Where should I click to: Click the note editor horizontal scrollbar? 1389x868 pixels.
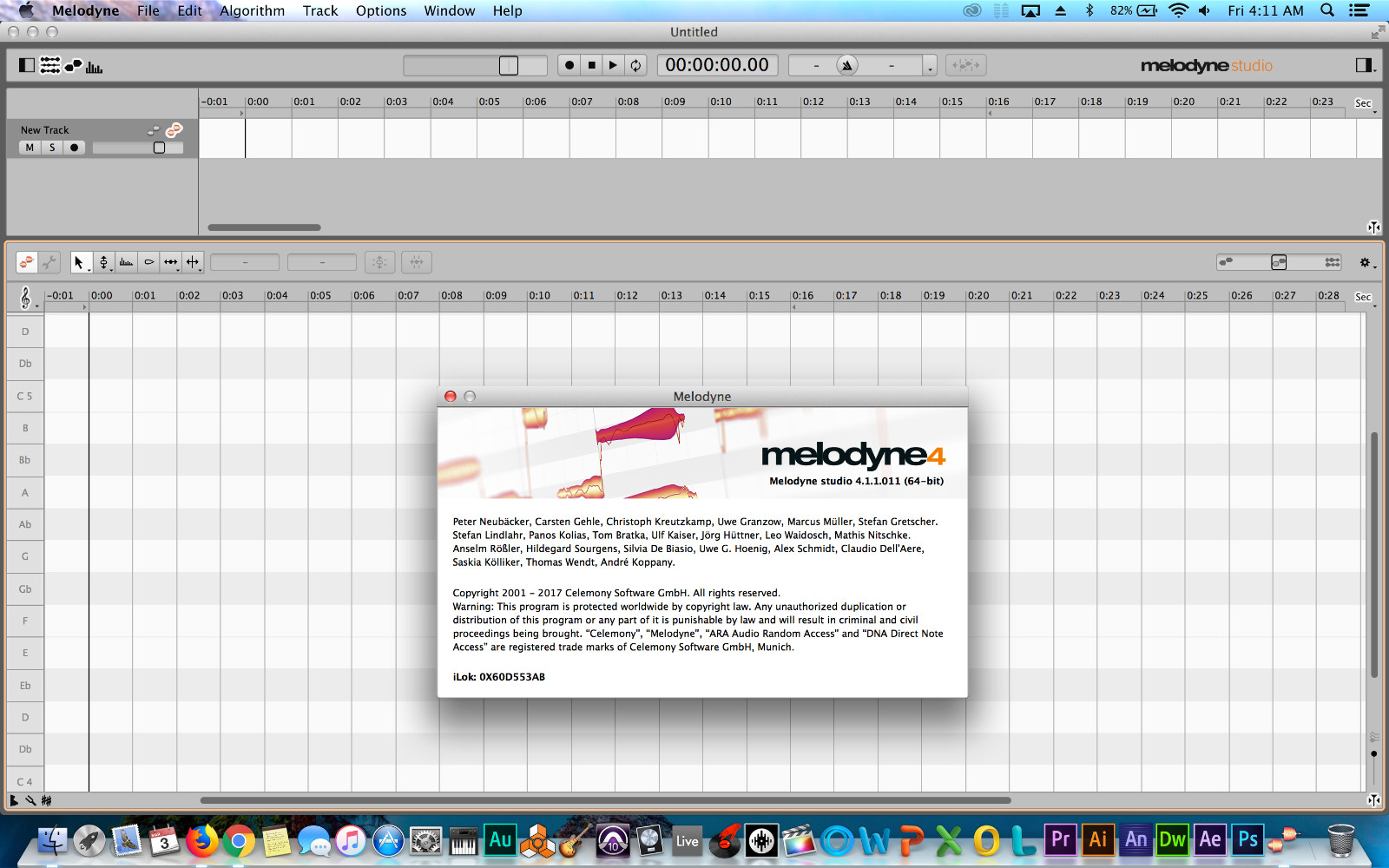click(606, 800)
